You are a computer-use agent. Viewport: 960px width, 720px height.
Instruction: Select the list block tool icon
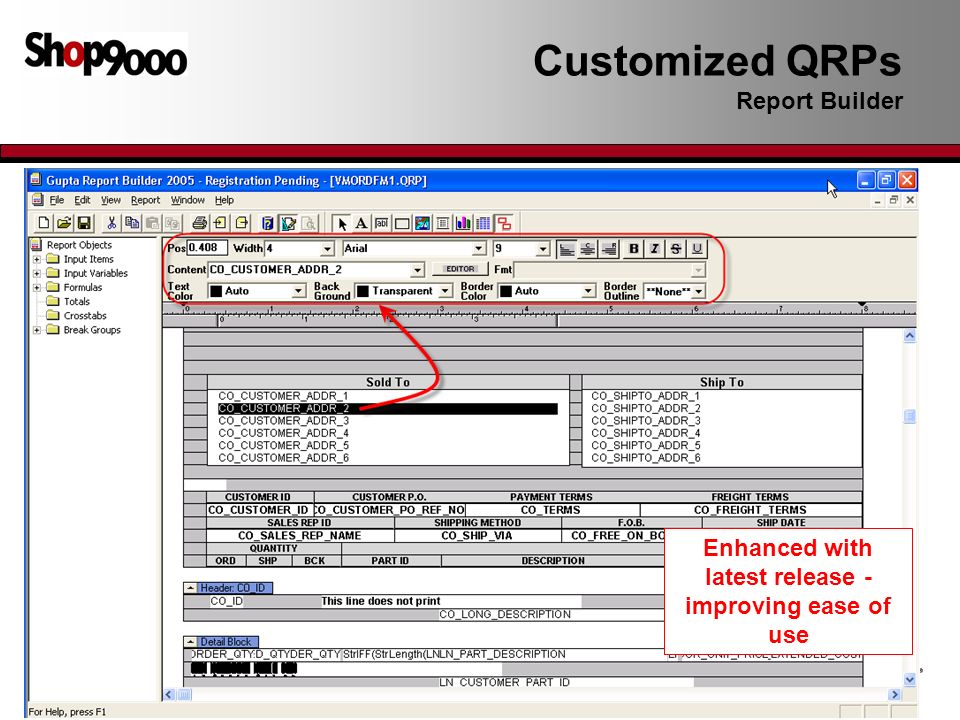click(443, 223)
